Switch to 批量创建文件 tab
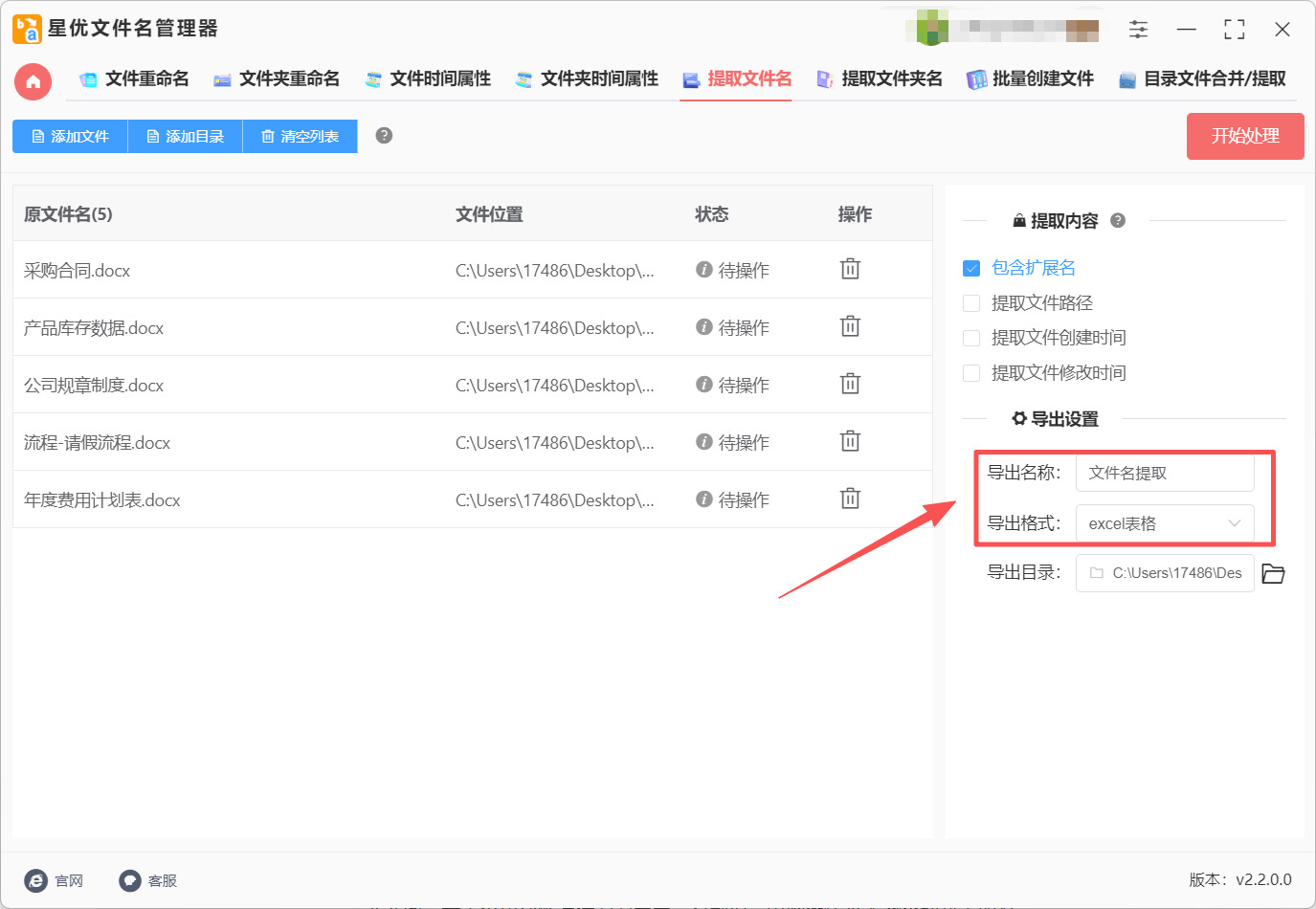Screen dimensions: 1316x909 (x=1030, y=79)
